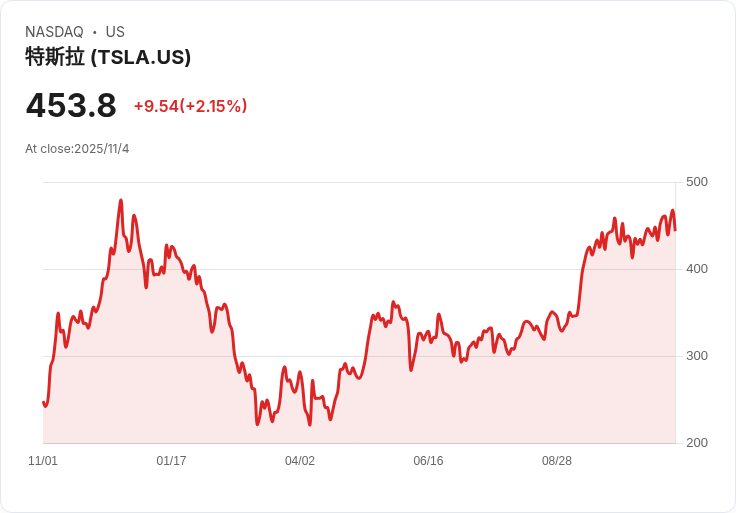Click the 04/02 x-axis date label
This screenshot has width=736, height=513.
[x=299, y=461]
